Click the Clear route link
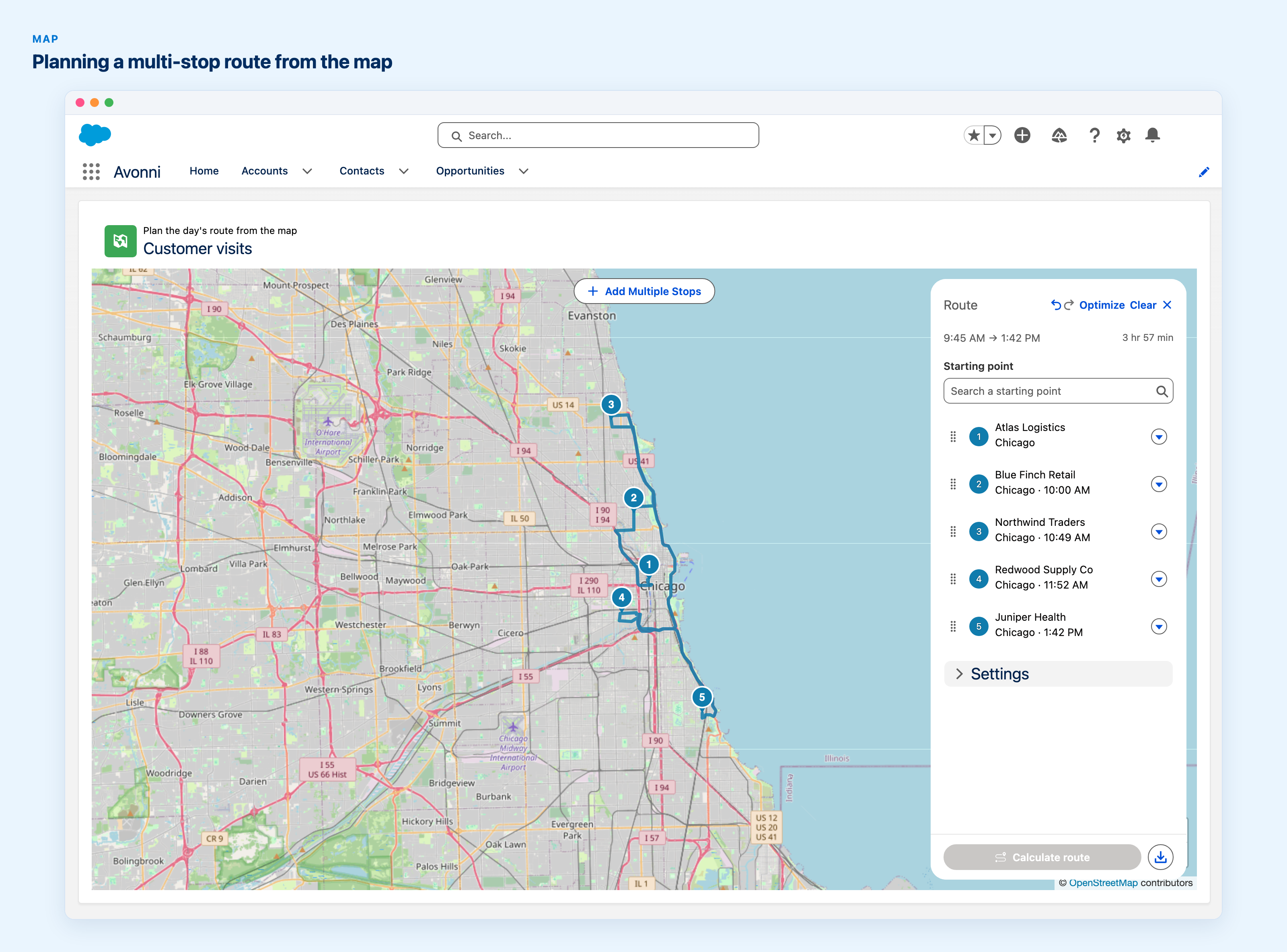1287x952 pixels. click(x=1143, y=305)
